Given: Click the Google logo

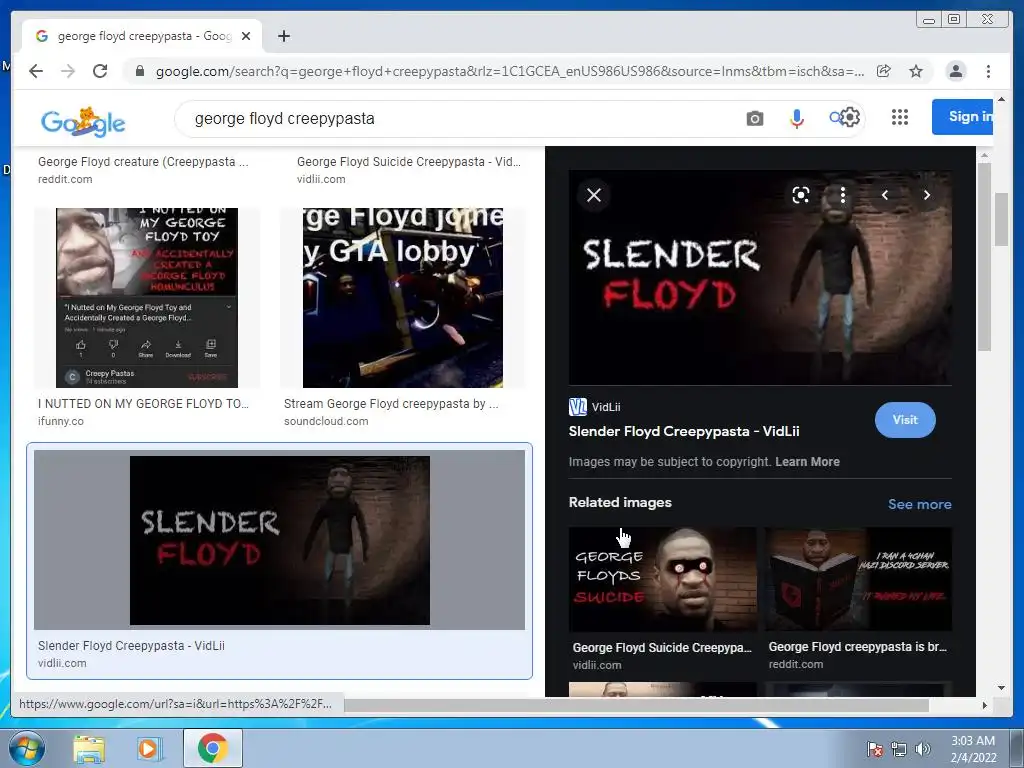Looking at the screenshot, I should coord(83,121).
